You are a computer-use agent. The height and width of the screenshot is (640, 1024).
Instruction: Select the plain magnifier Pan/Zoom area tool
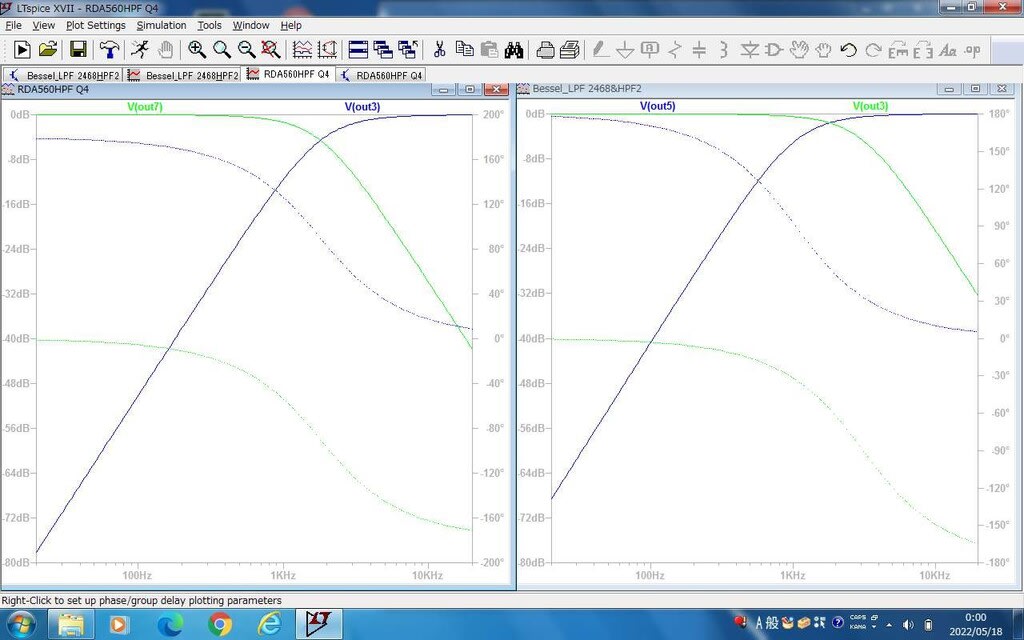(222, 50)
